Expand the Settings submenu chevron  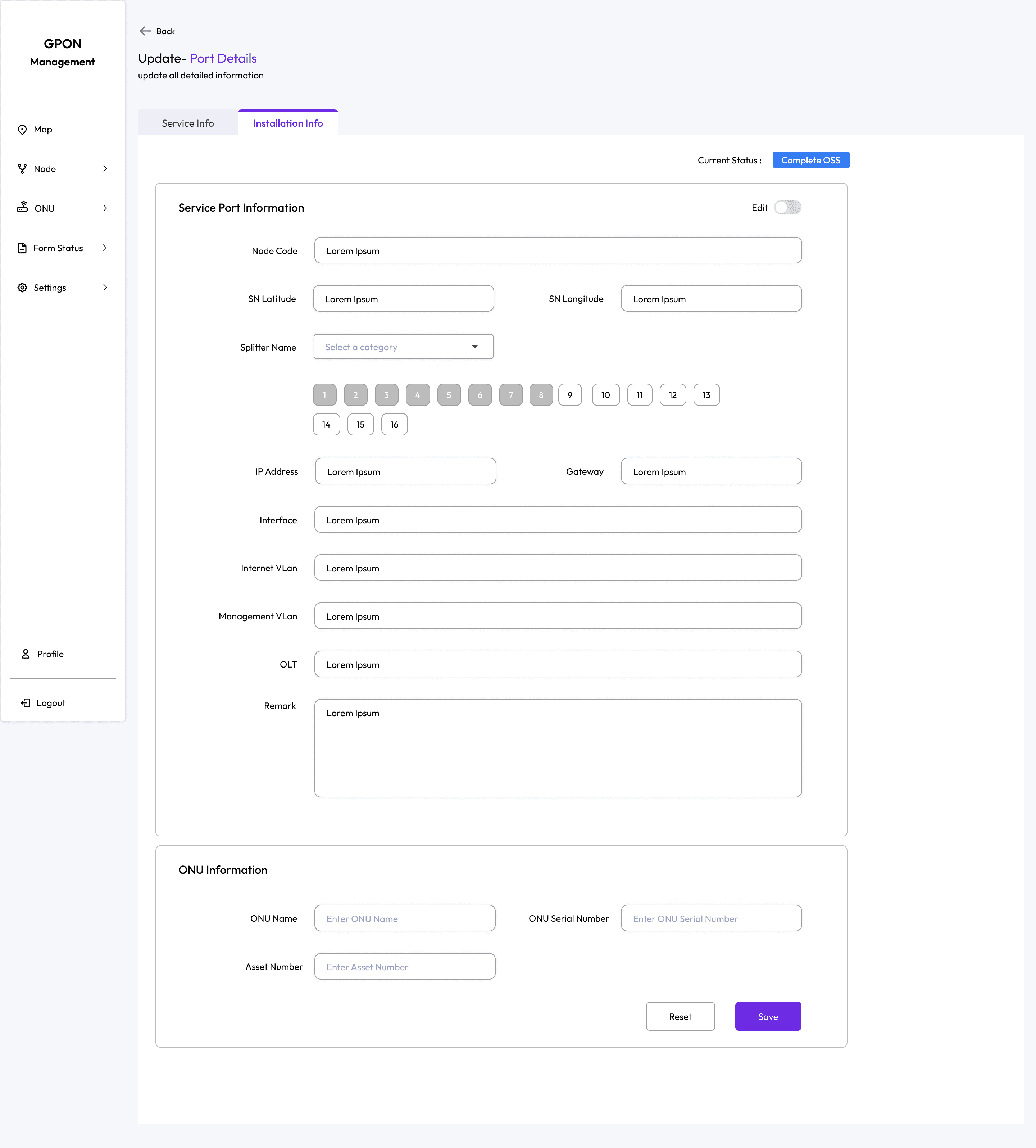click(x=105, y=288)
